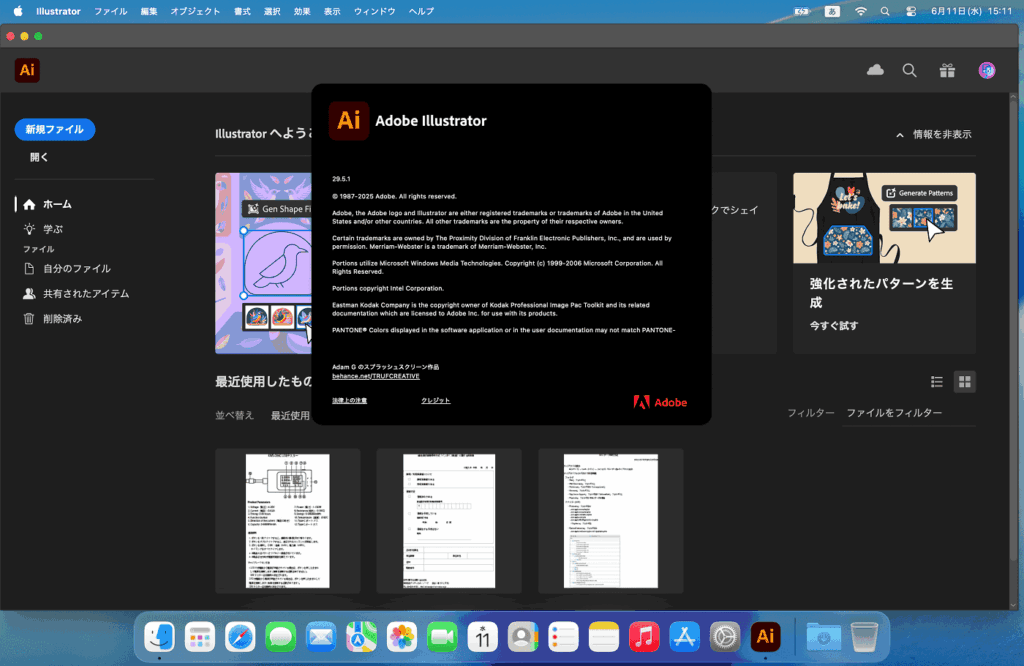Open App Store from the Dock
1024x666 pixels.
(684, 637)
